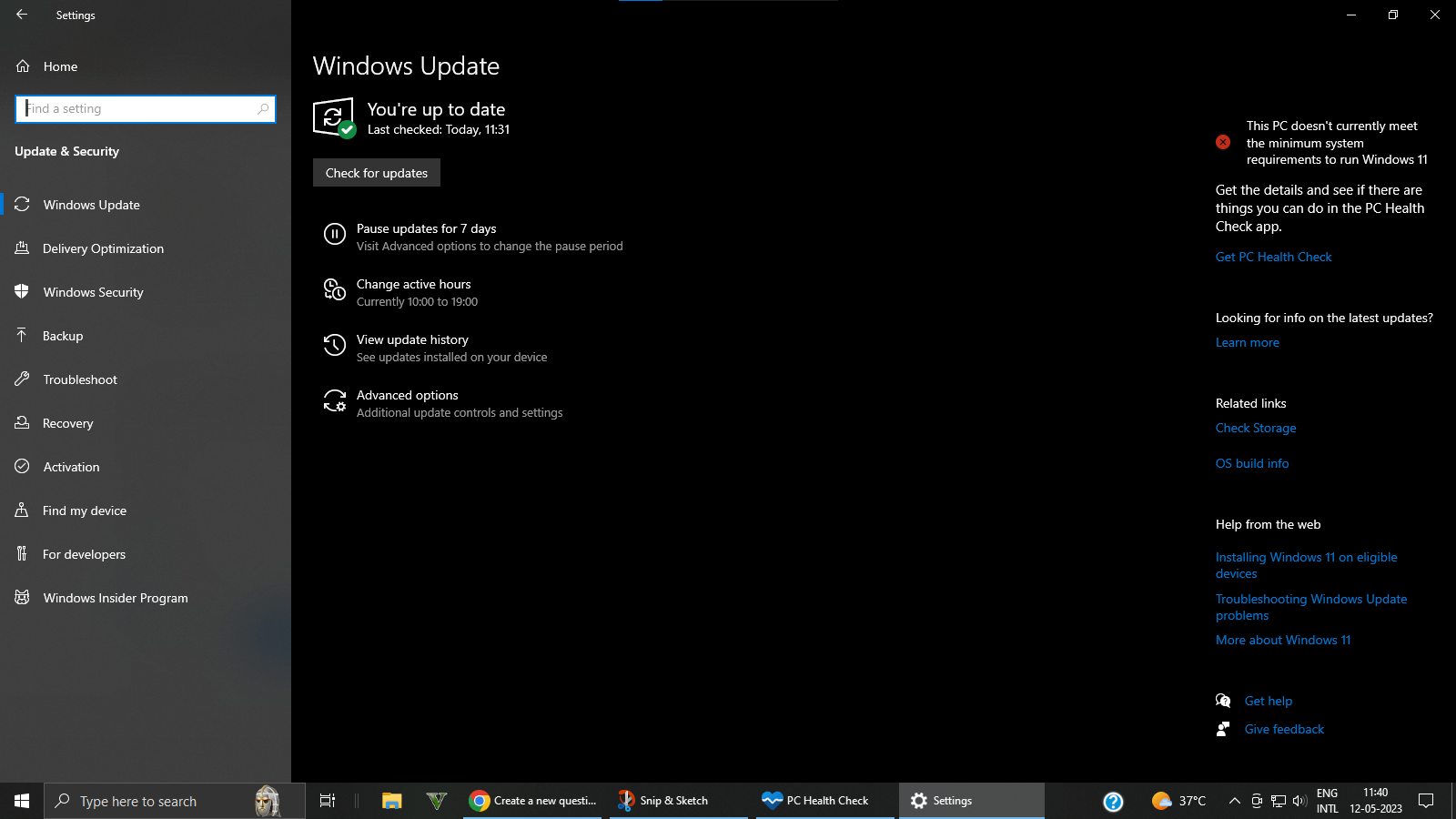This screenshot has height=819, width=1456.
Task: Click the Recovery icon in sidebar
Action: click(23, 423)
